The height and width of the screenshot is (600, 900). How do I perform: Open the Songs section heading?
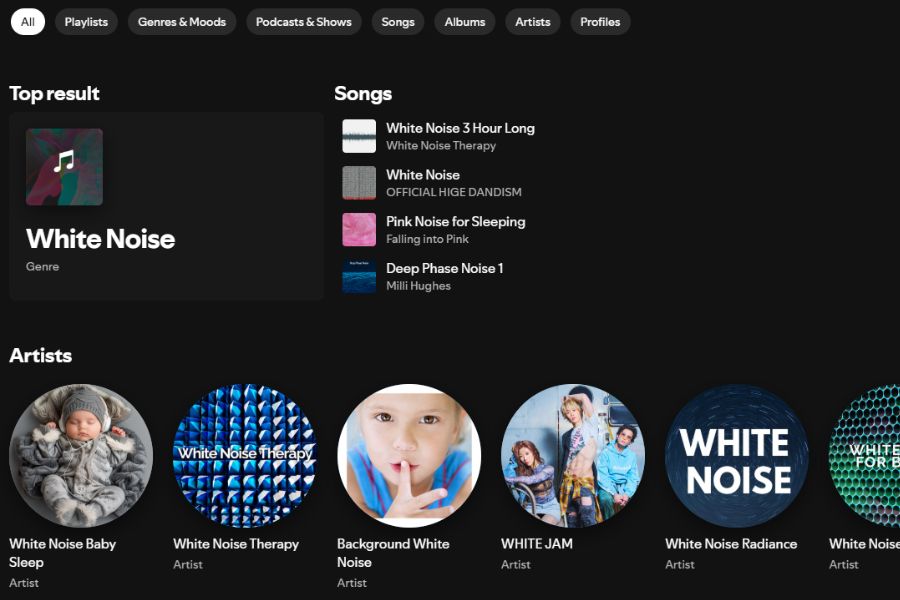[363, 93]
